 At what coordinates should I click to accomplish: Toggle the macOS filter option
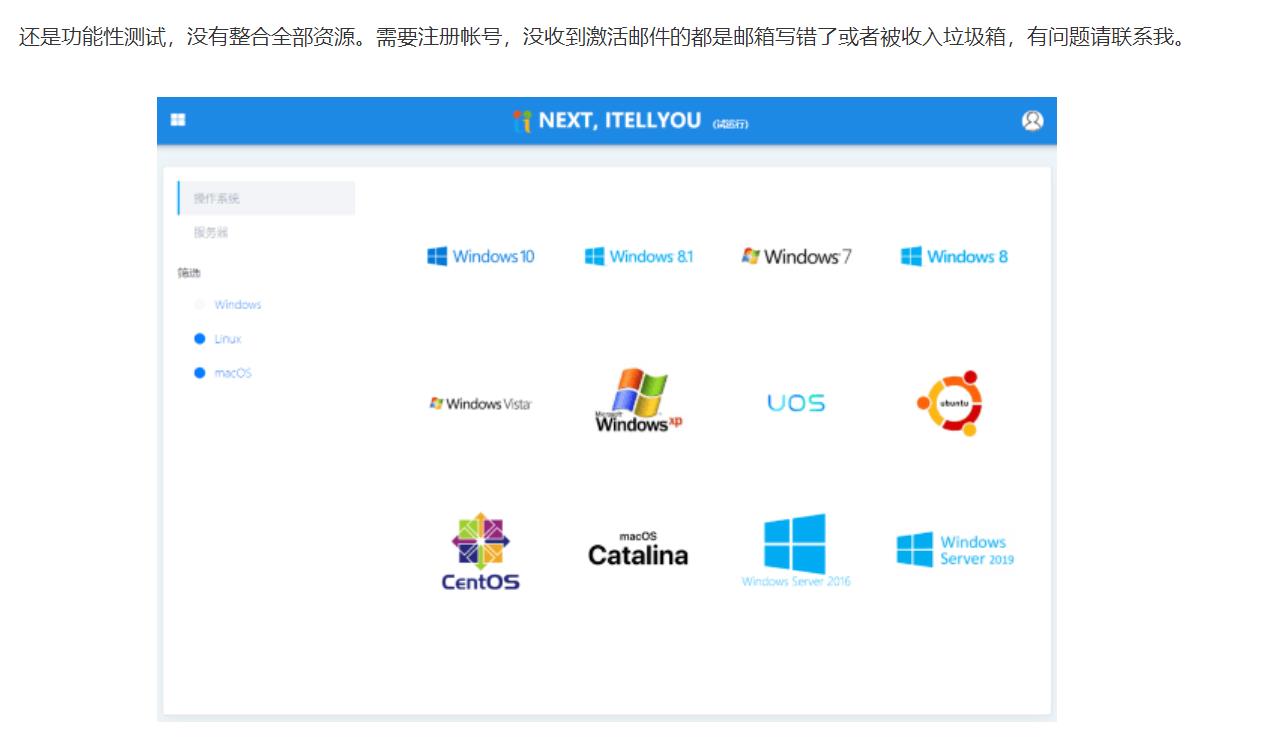coord(200,373)
